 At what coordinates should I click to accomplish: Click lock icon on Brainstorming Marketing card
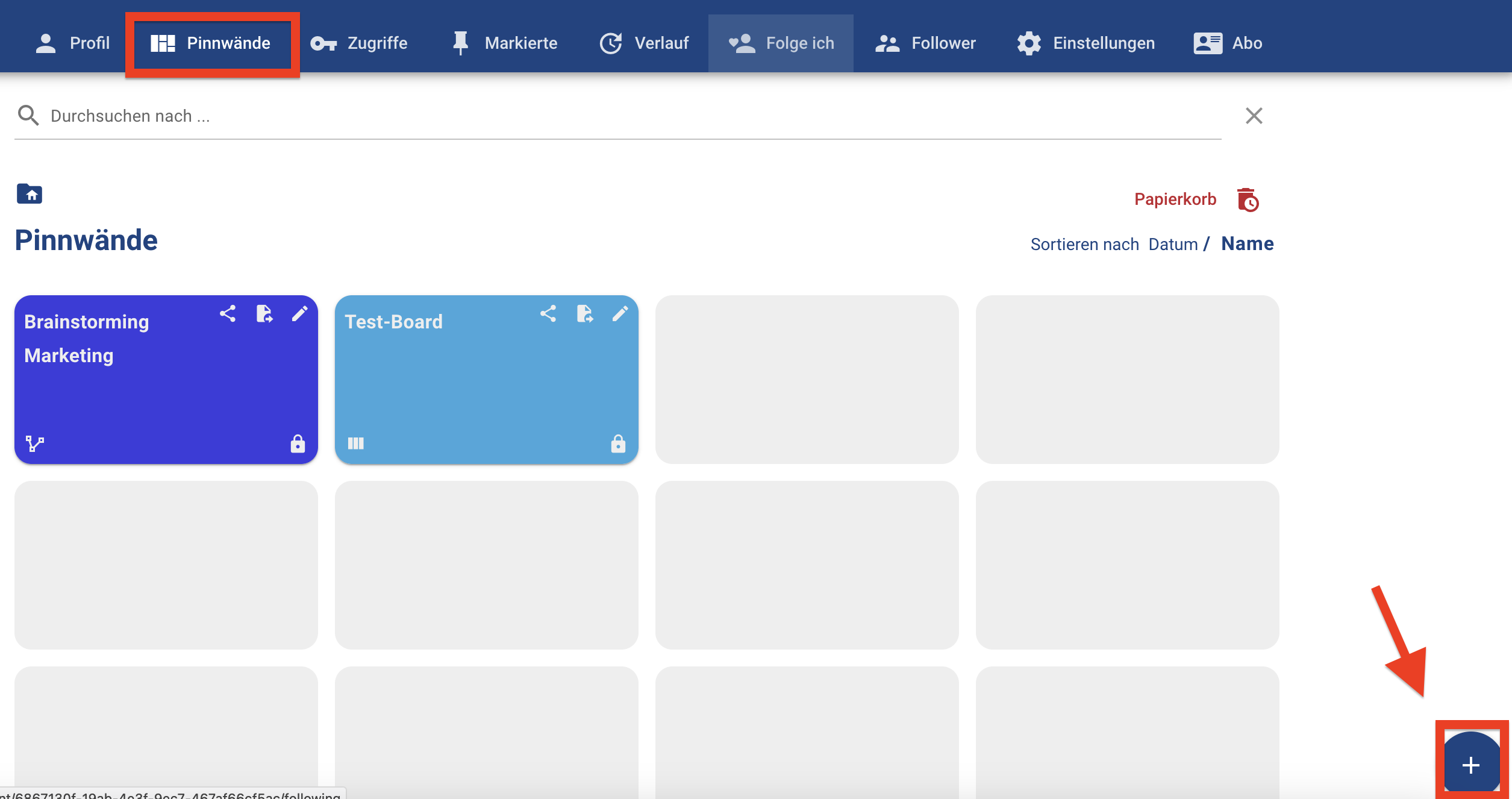click(298, 443)
